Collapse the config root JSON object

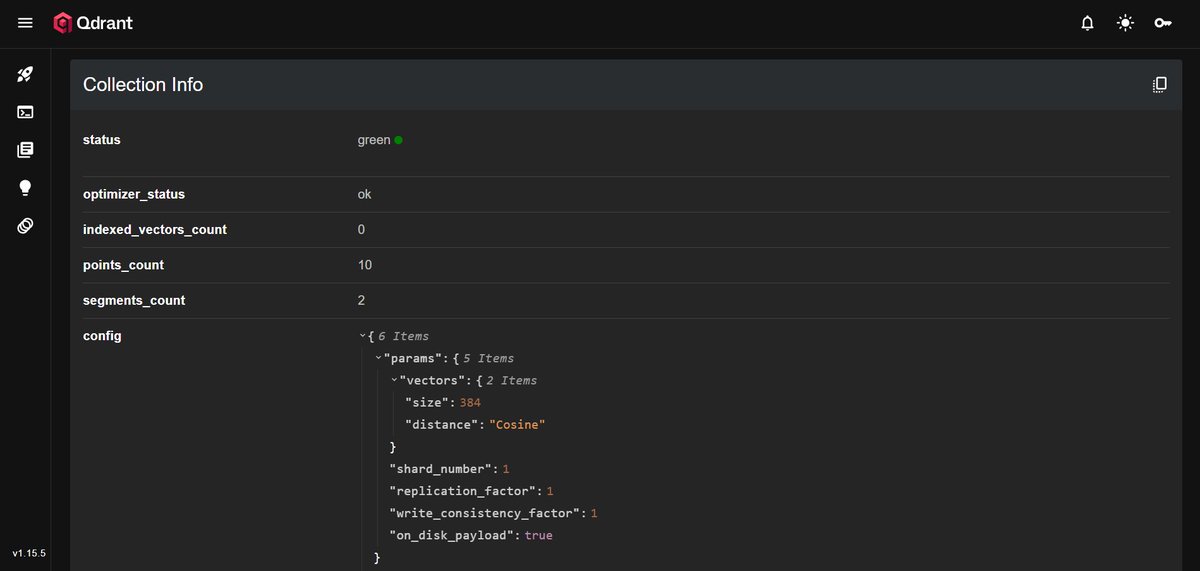click(361, 337)
